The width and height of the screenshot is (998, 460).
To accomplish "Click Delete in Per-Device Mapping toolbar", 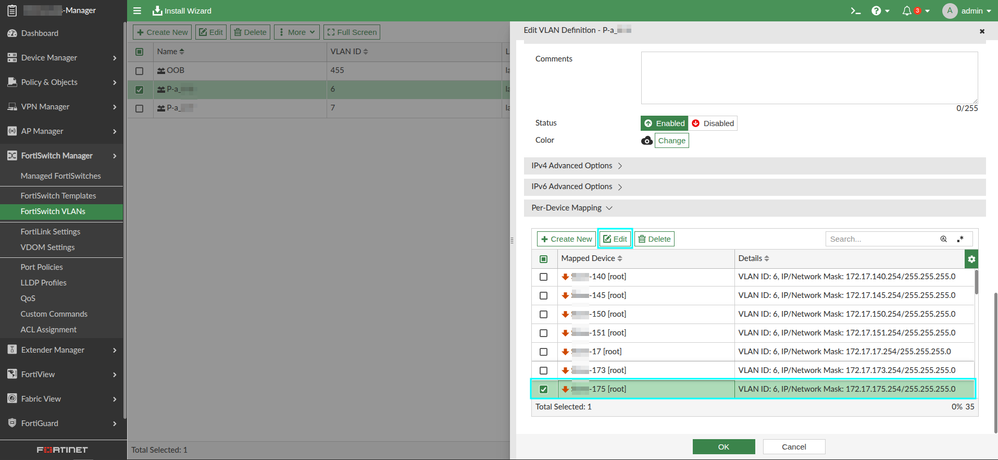I will coord(654,239).
